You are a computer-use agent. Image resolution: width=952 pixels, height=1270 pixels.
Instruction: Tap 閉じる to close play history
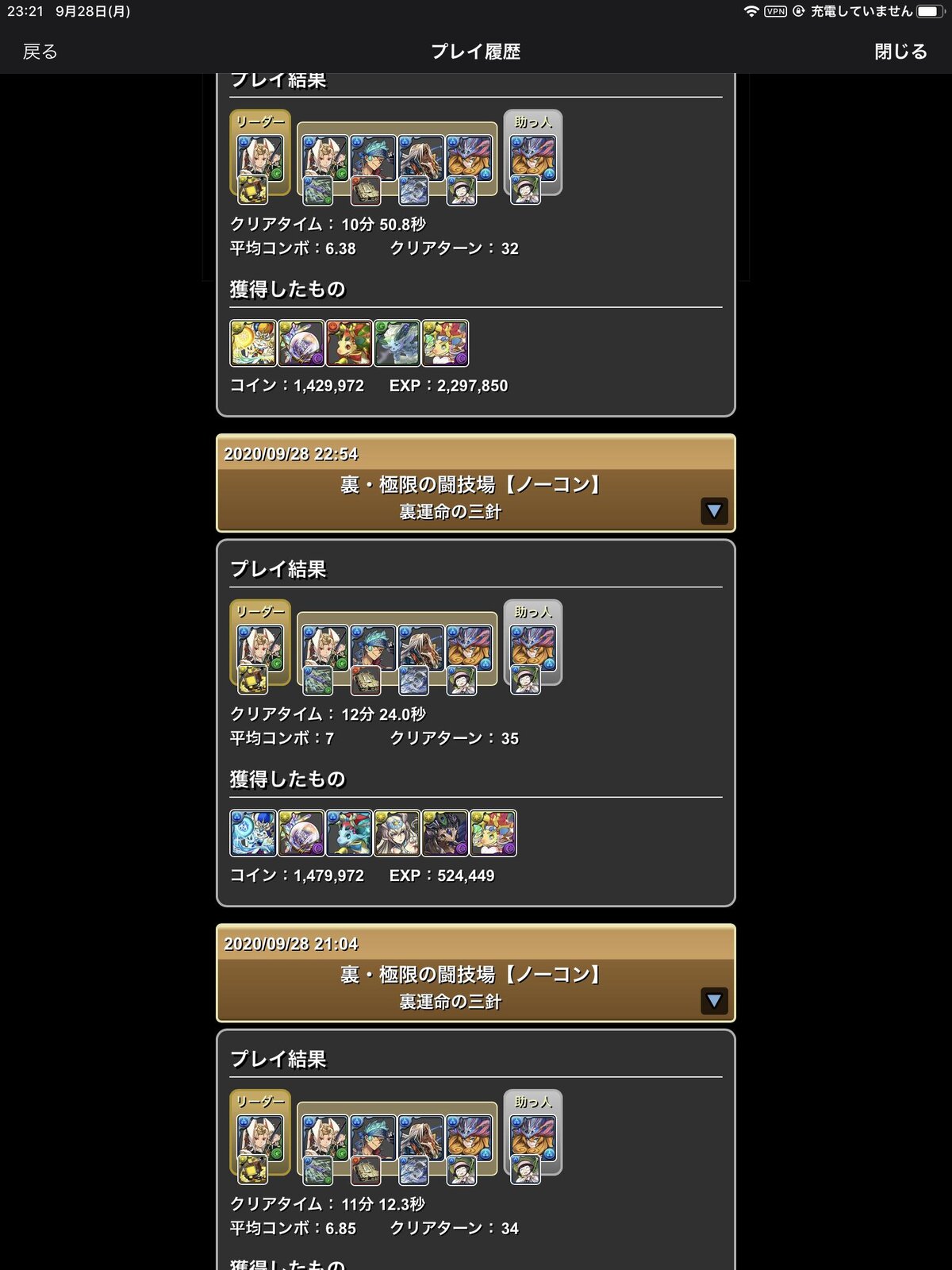coord(900,52)
